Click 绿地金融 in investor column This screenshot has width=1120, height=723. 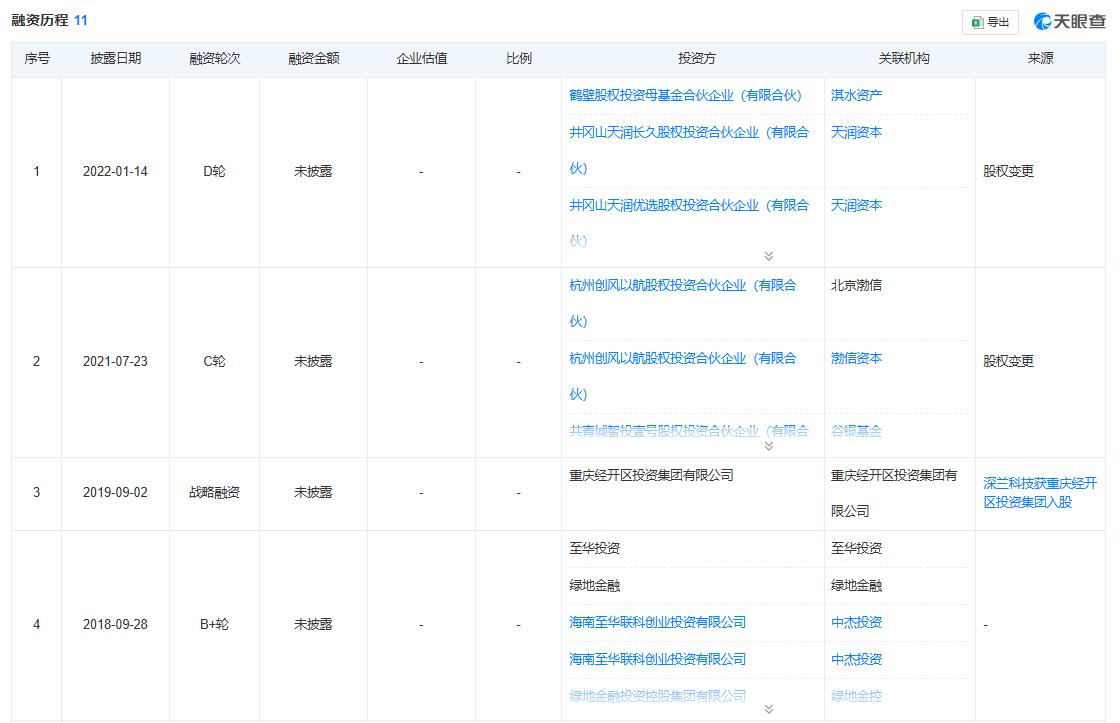coord(594,585)
